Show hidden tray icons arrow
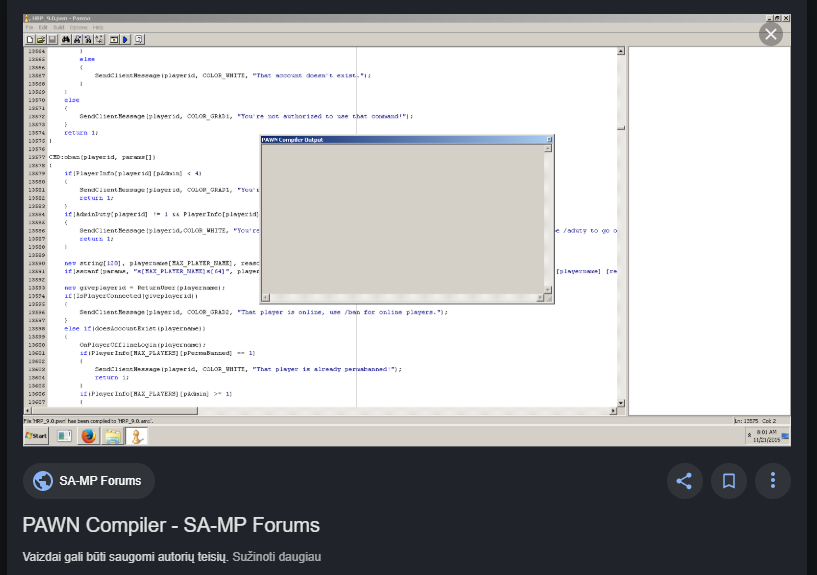Screen dimensions: 817x575 click(x=749, y=435)
